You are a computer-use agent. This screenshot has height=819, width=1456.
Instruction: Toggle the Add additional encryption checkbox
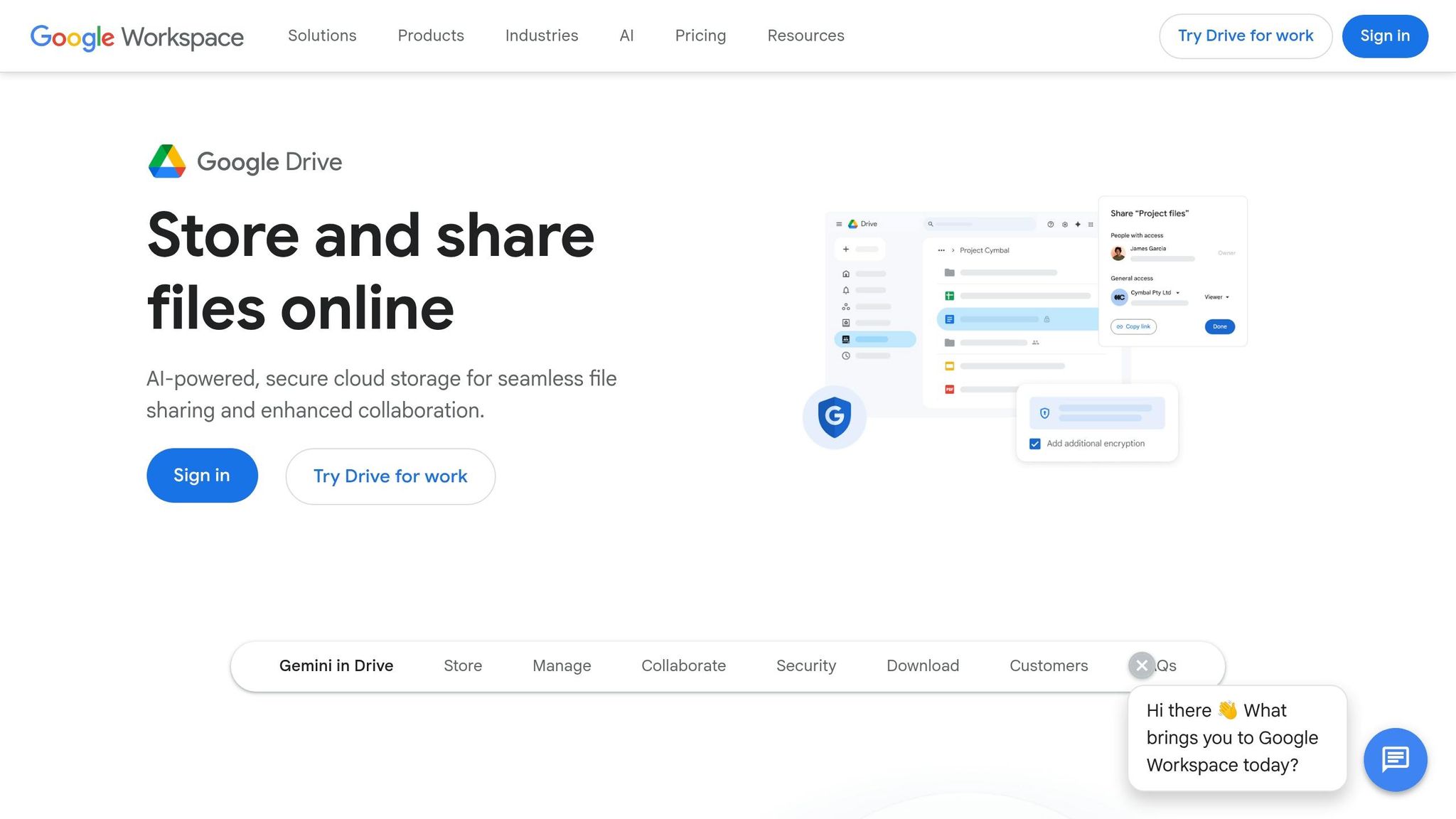pyautogui.click(x=1035, y=444)
